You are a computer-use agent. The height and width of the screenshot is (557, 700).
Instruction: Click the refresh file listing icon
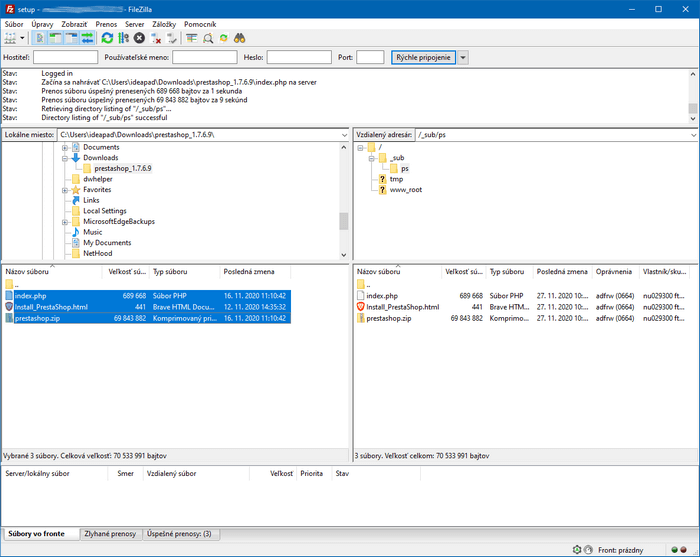[107, 38]
